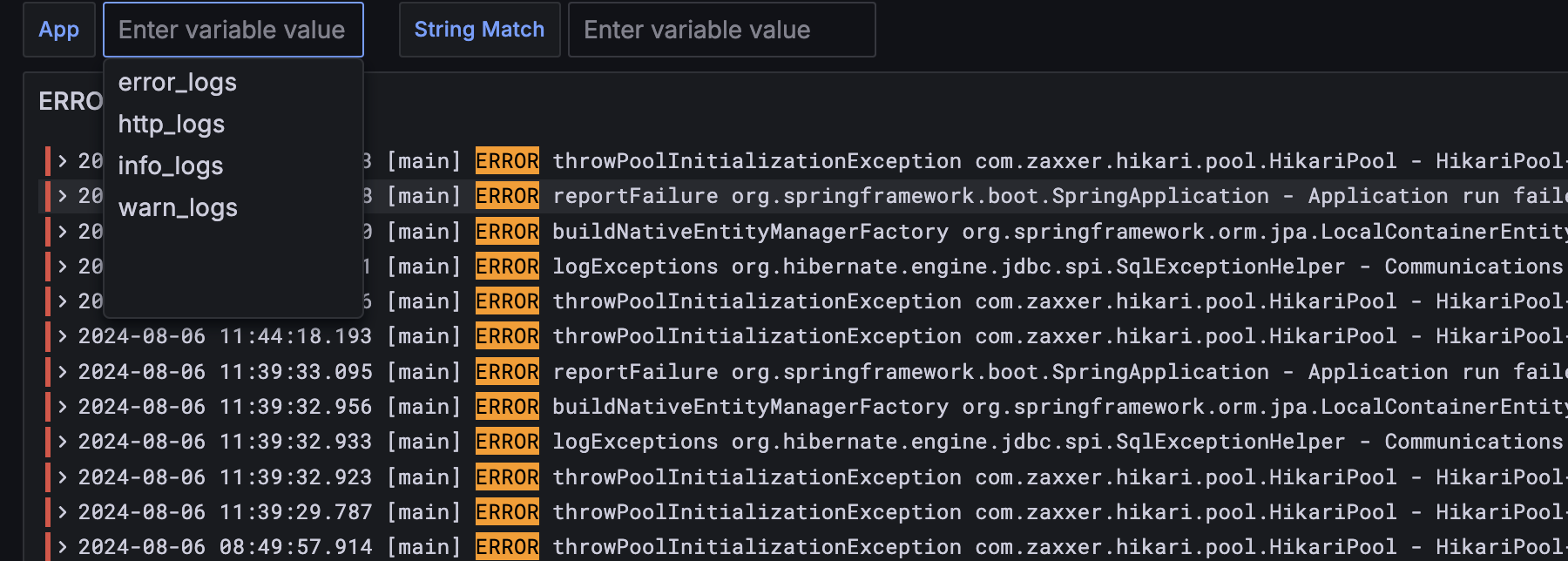The width and height of the screenshot is (1568, 561).
Task: Click the [main] thread text at 08:49:57.914
Action: (424, 547)
